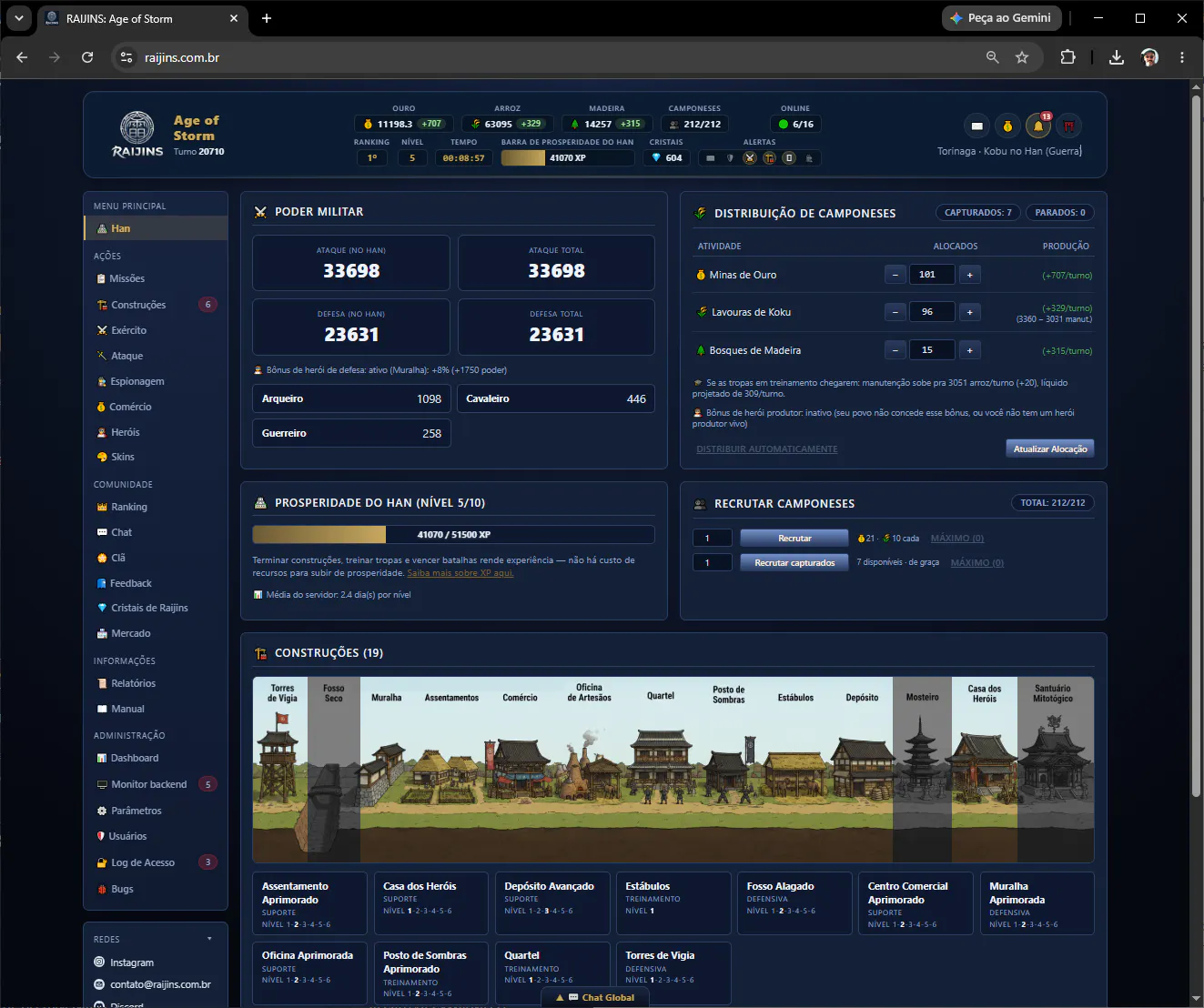Click Atualizar Alocação button
The image size is (1204, 1008).
(x=1050, y=449)
